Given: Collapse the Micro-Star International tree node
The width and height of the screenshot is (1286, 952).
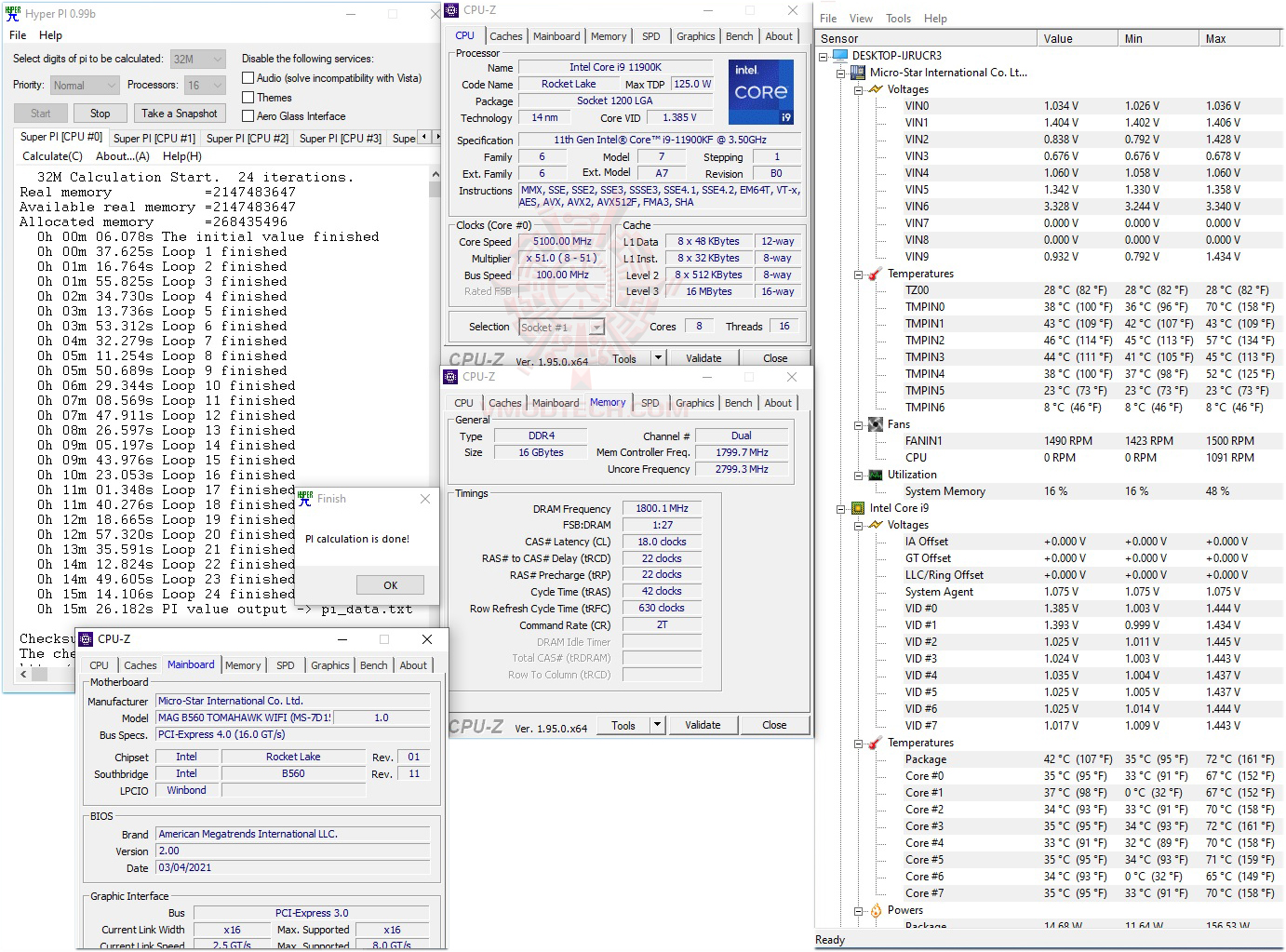Looking at the screenshot, I should [841, 73].
